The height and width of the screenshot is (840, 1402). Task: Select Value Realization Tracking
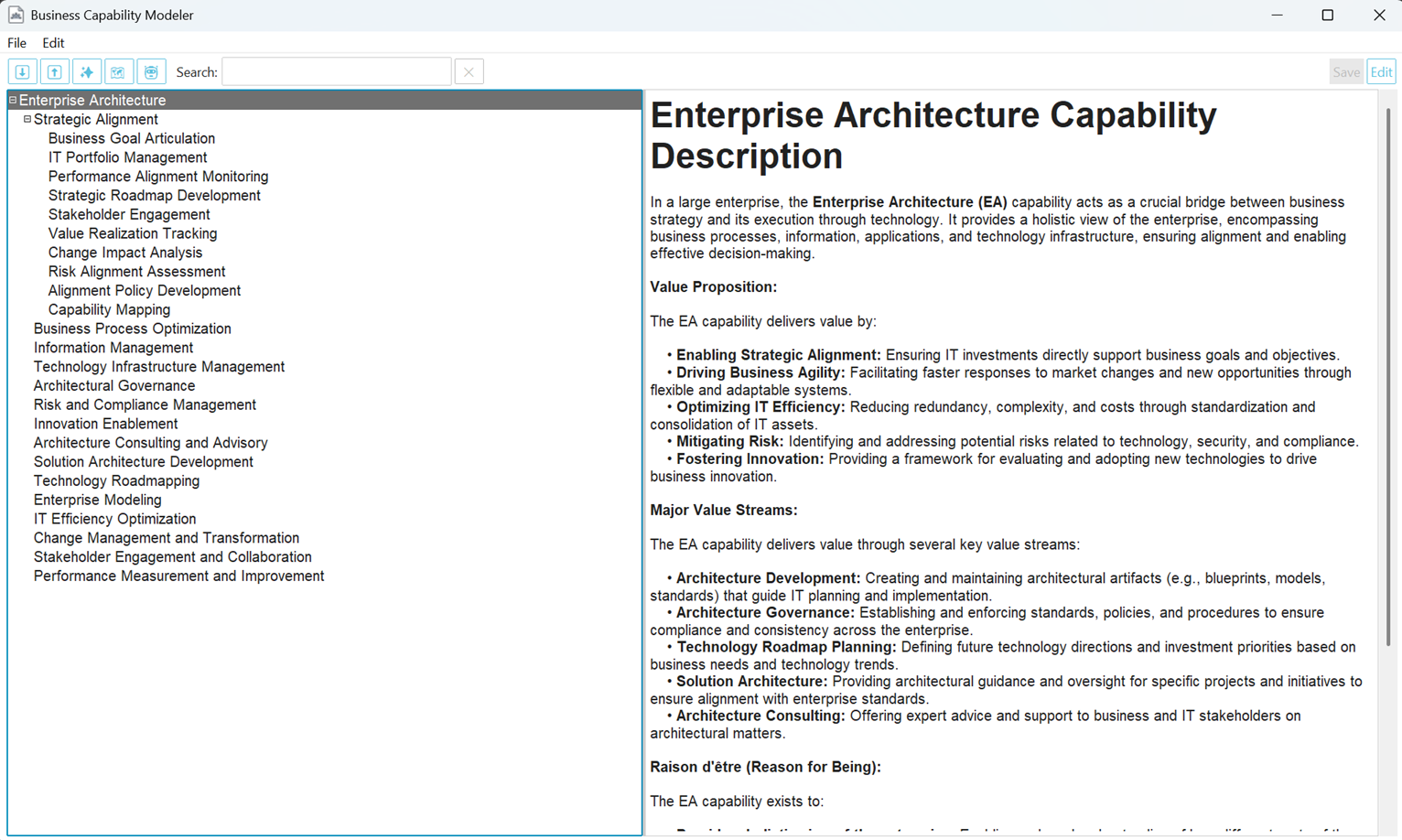point(133,234)
